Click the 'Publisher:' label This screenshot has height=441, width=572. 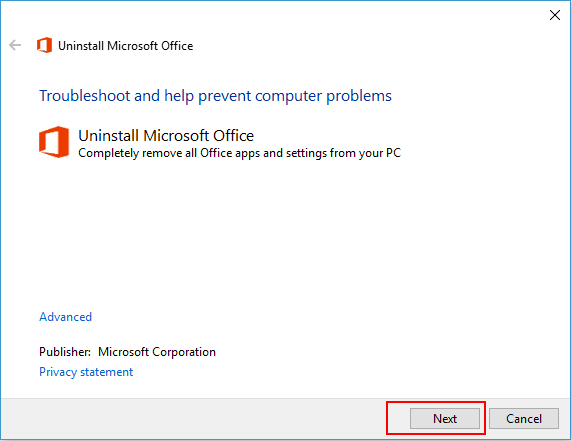[65, 352]
